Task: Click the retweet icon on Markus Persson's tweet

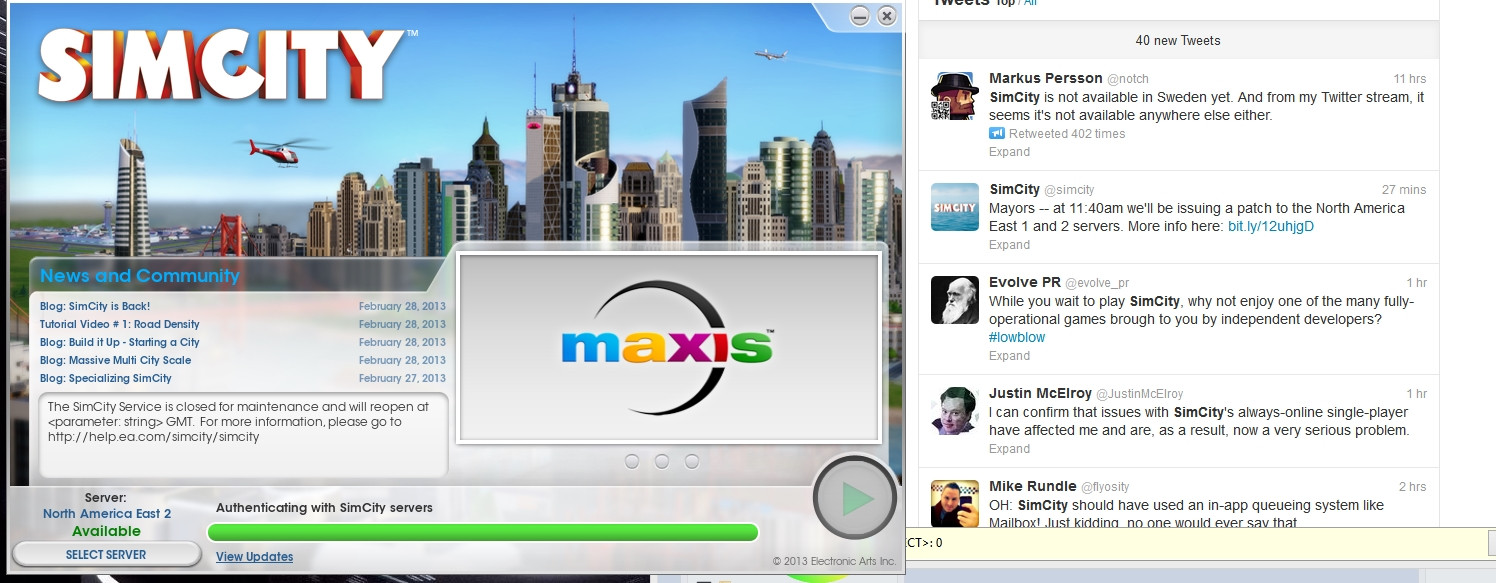Action: (996, 133)
